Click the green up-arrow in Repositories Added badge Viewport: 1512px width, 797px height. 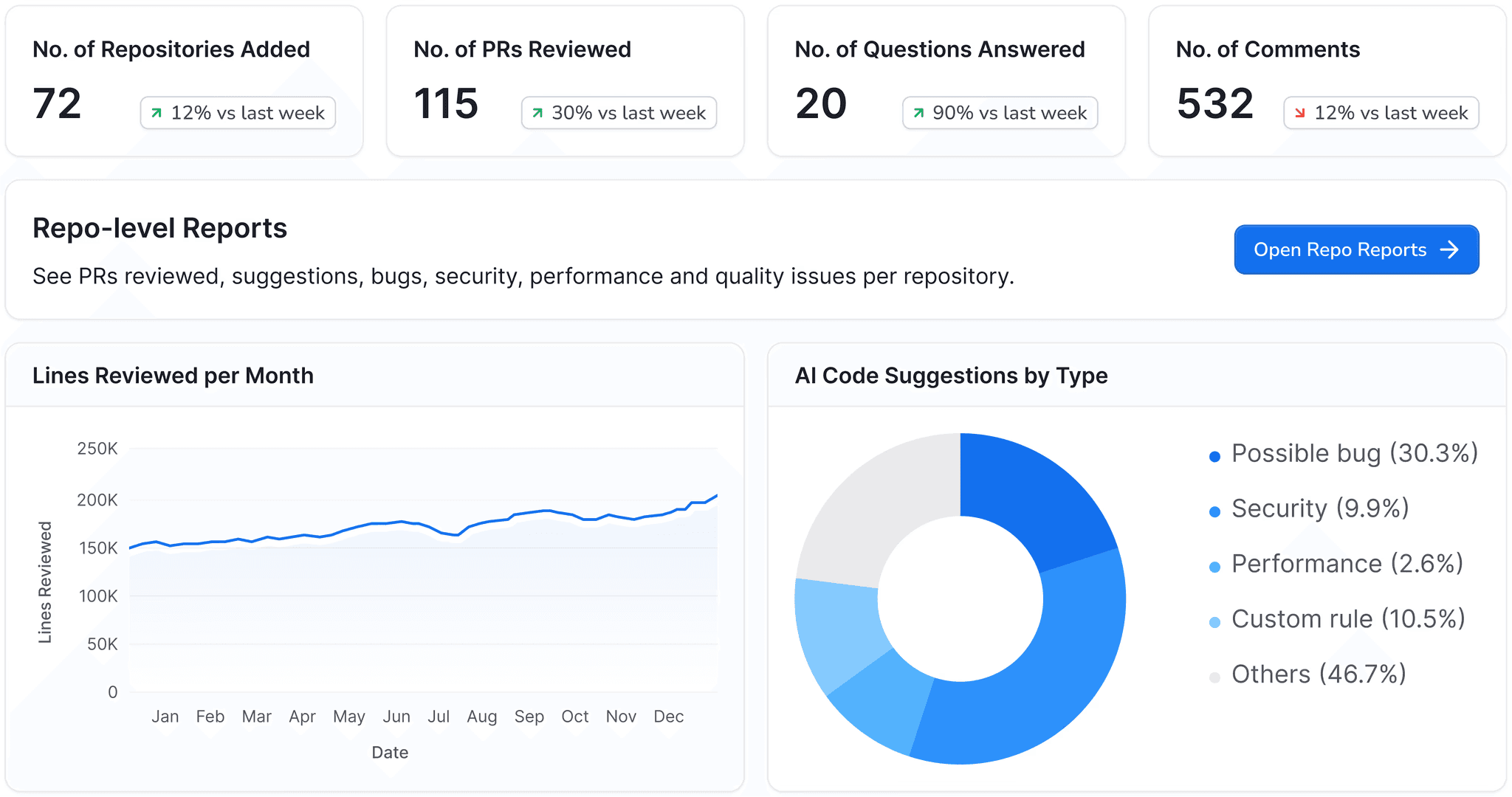coord(157,113)
